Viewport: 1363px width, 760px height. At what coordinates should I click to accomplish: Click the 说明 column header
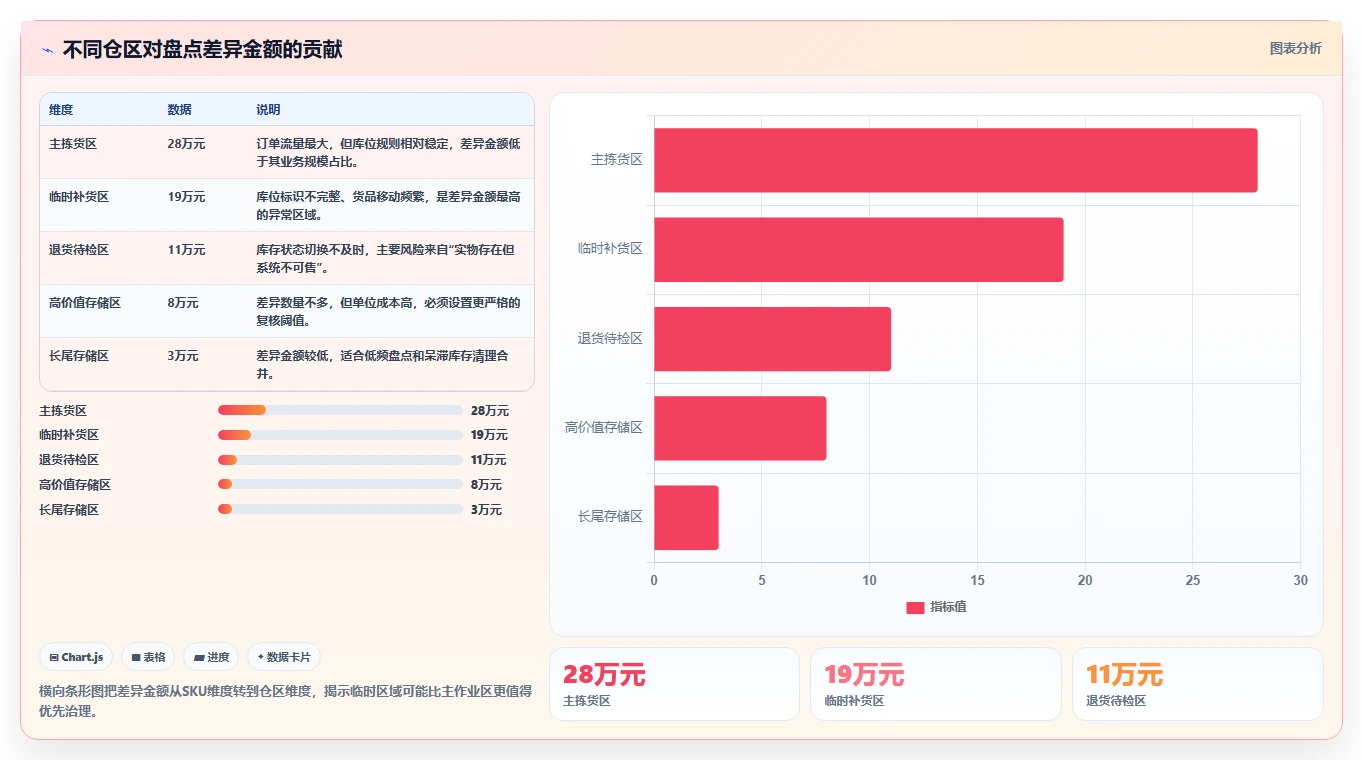268,109
